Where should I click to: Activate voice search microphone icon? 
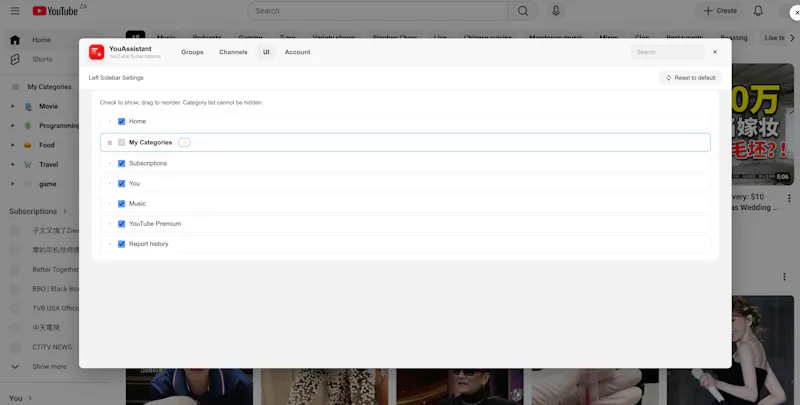(x=556, y=11)
